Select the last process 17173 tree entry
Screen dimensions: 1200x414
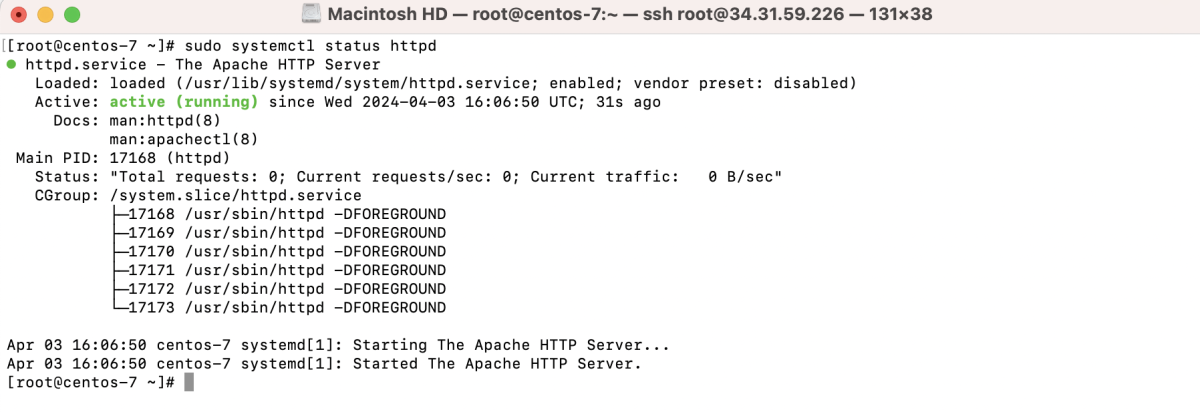point(280,308)
